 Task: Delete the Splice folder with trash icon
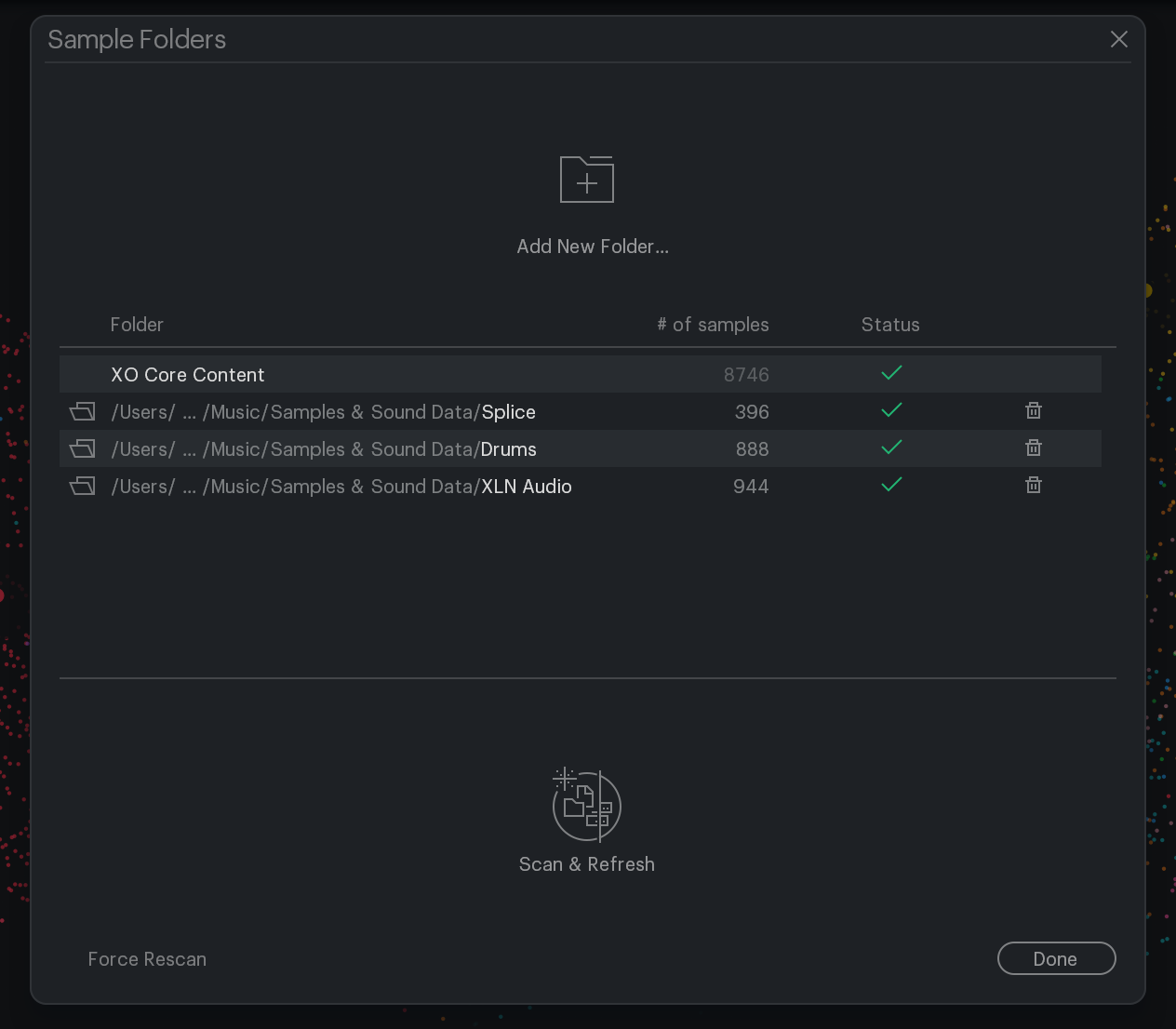tap(1033, 410)
